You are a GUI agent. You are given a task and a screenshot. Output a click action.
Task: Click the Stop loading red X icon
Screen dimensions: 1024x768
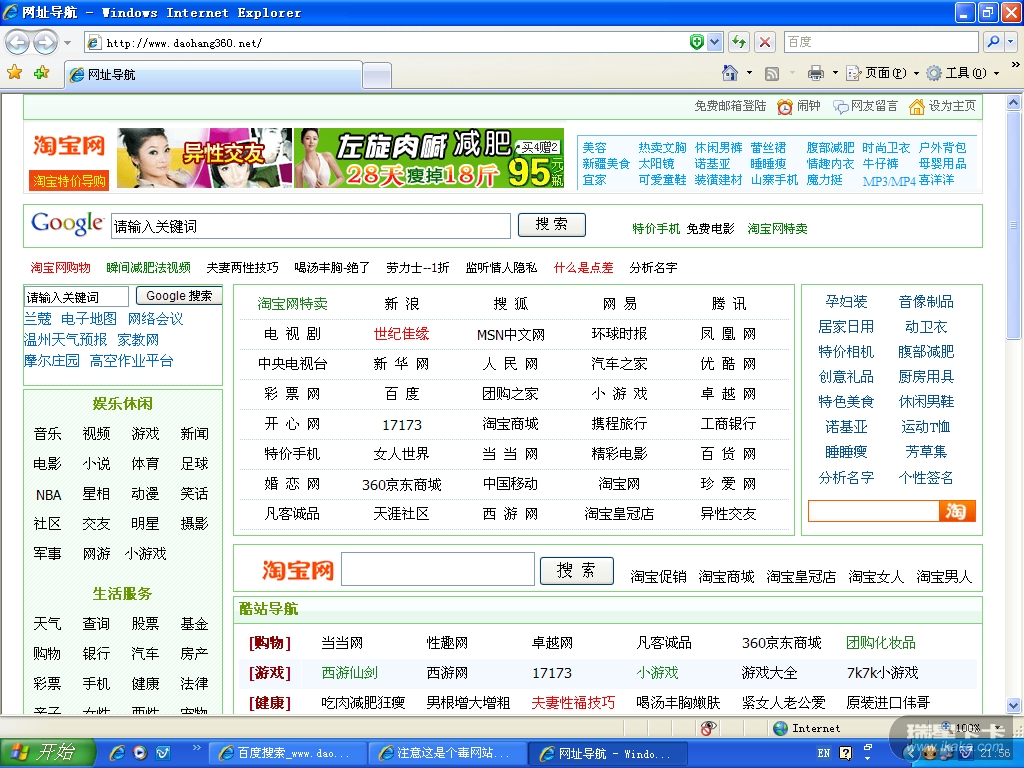pyautogui.click(x=765, y=42)
